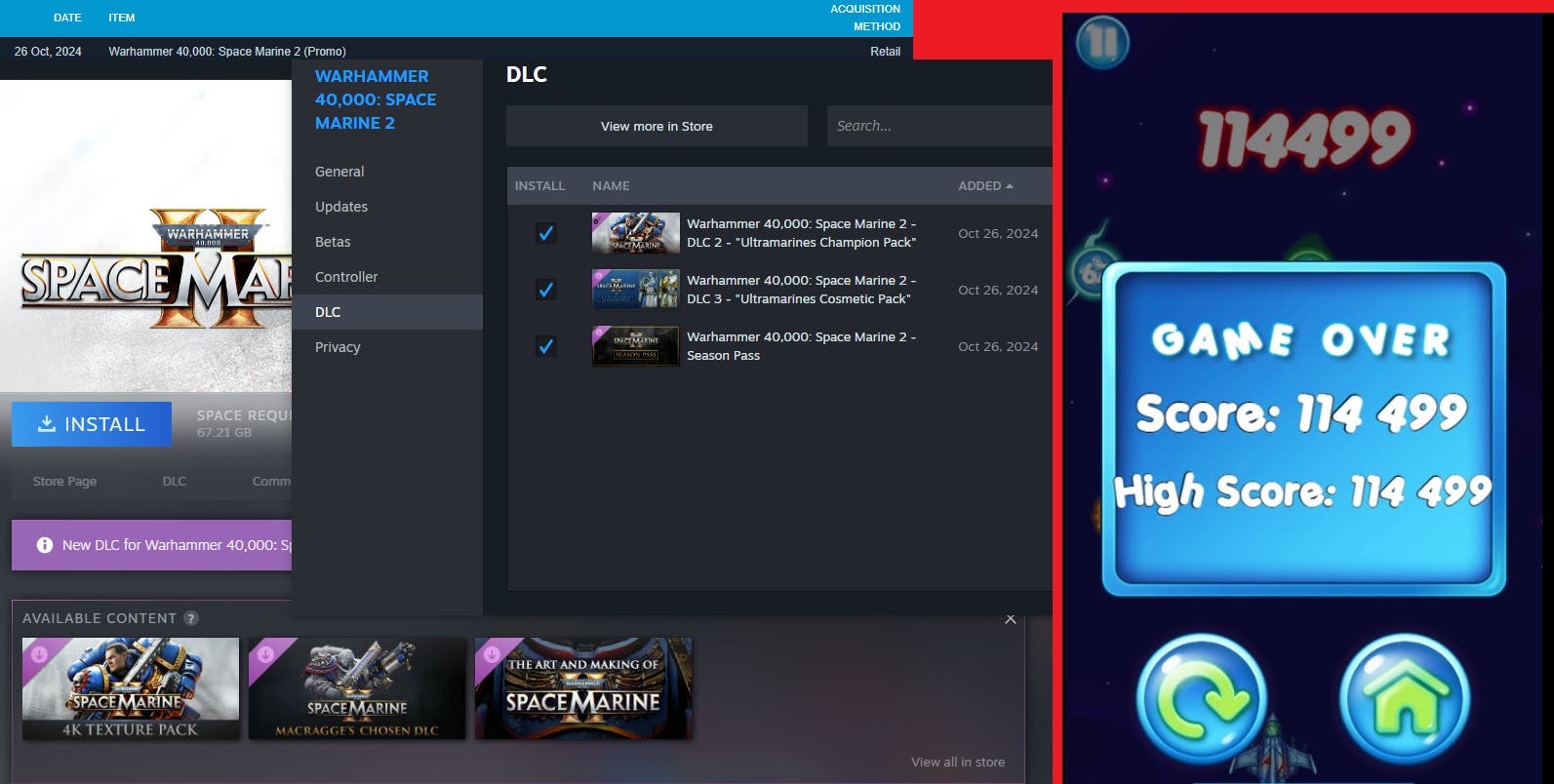Close the Available Content panel
Image resolution: width=1554 pixels, height=784 pixels.
[1011, 619]
